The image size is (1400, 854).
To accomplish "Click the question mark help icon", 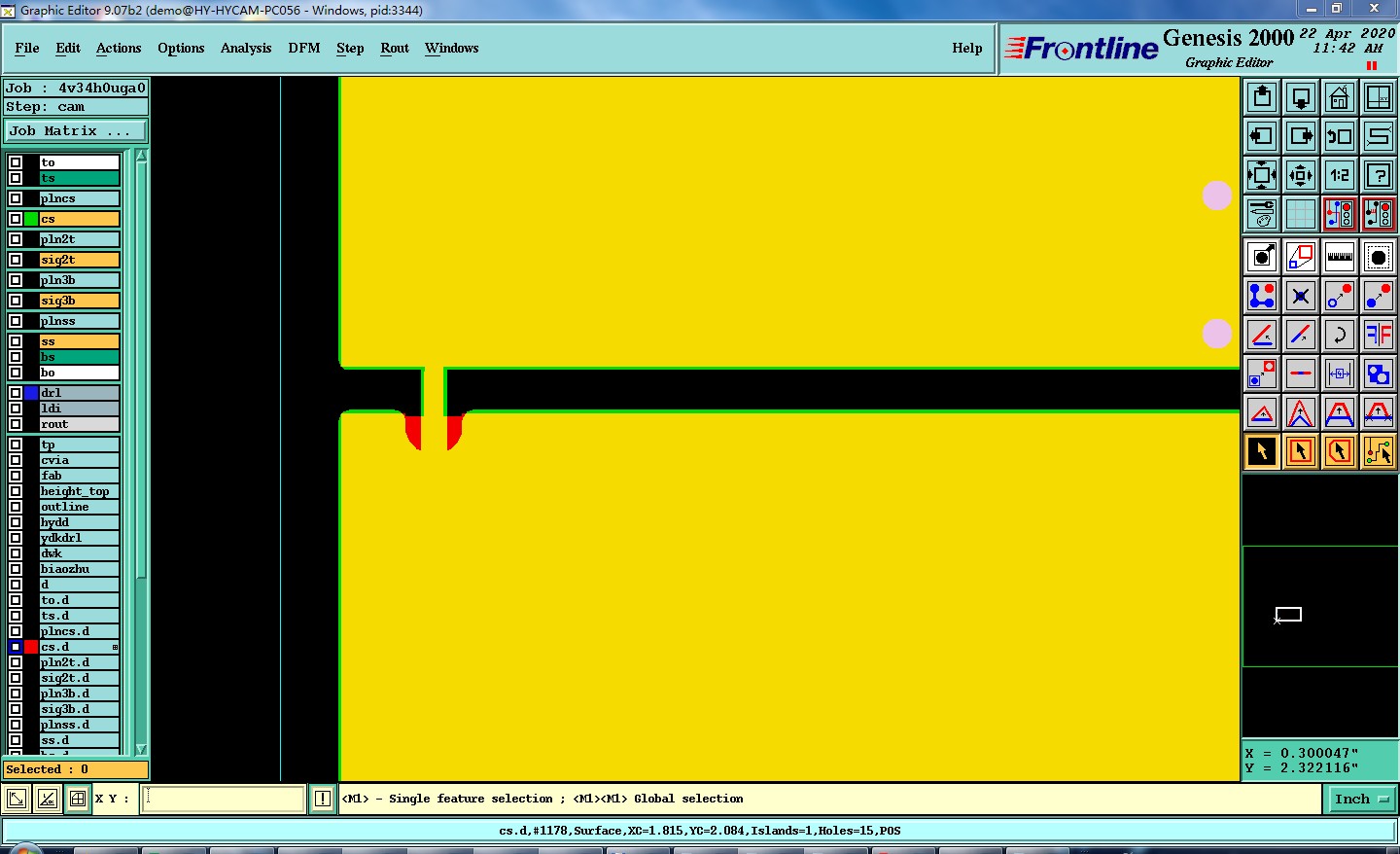I will pyautogui.click(x=1379, y=175).
